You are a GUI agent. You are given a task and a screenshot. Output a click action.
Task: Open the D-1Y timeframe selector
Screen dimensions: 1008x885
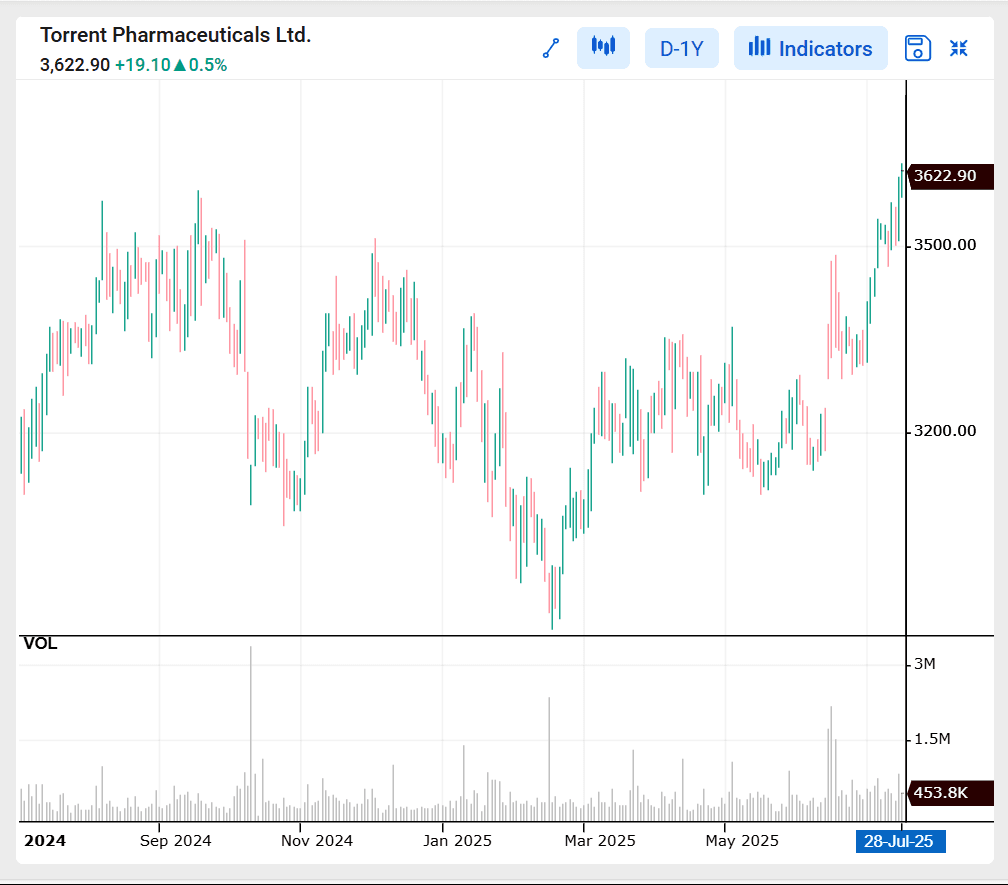pyautogui.click(x=681, y=48)
